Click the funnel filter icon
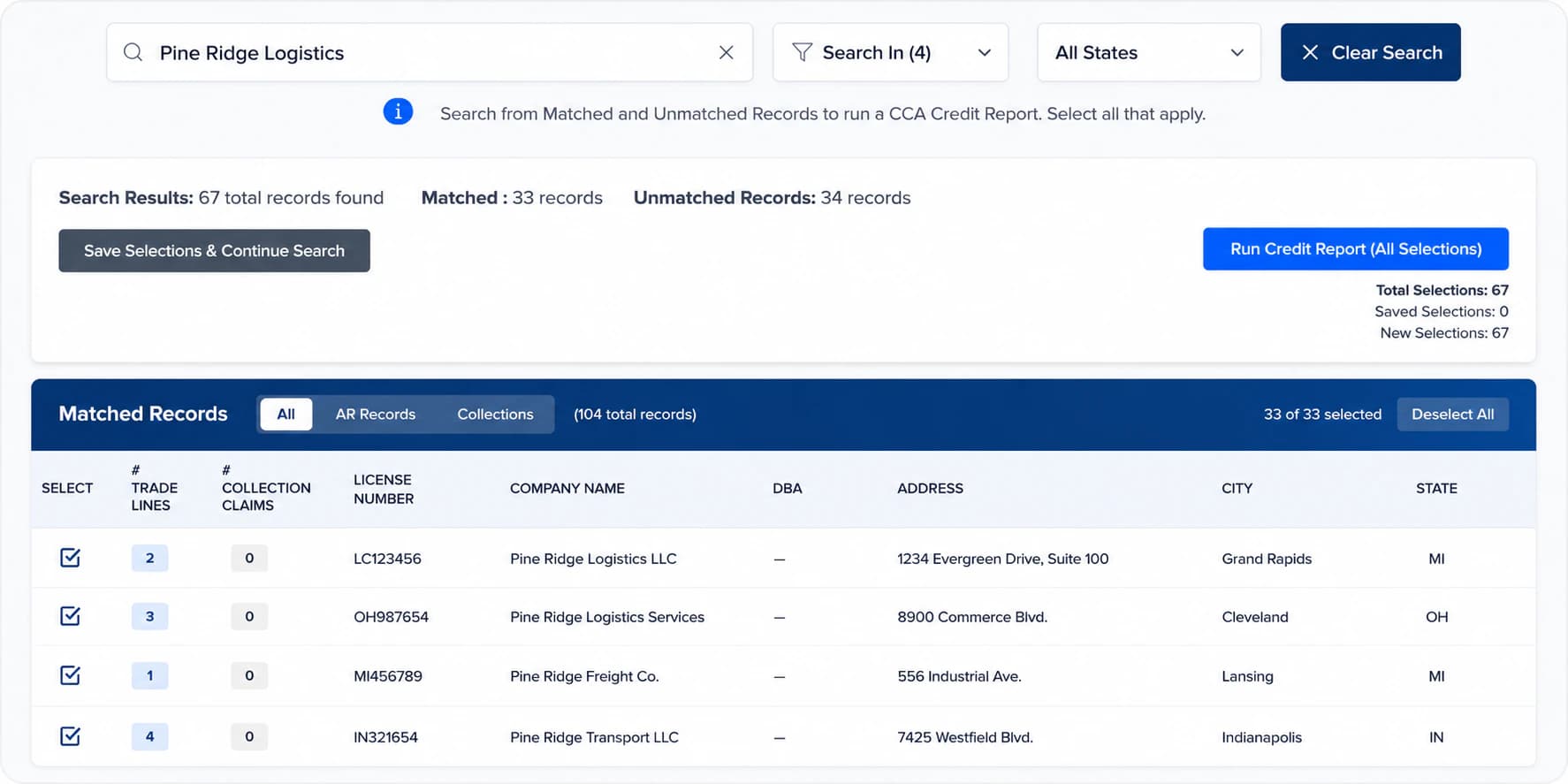Image resolution: width=1568 pixels, height=784 pixels. coord(802,52)
